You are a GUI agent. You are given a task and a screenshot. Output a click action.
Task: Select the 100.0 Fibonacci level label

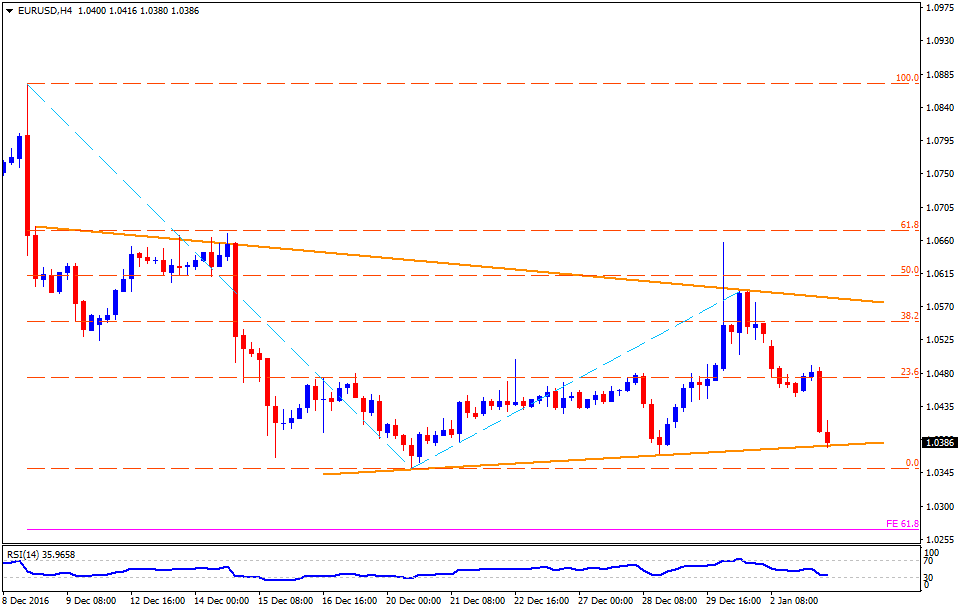coord(907,78)
